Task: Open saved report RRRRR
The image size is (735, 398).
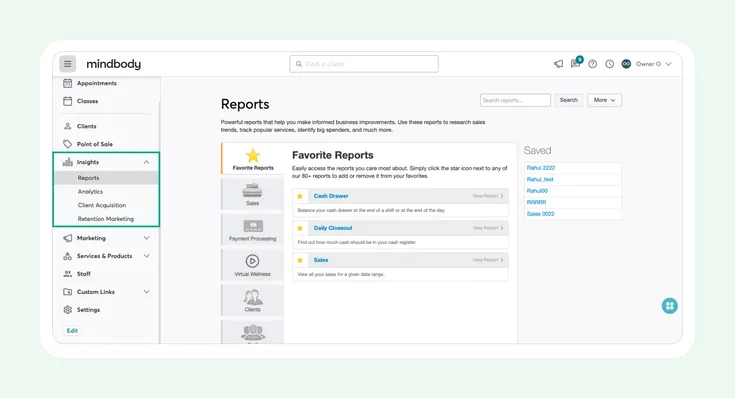Action: click(x=536, y=202)
